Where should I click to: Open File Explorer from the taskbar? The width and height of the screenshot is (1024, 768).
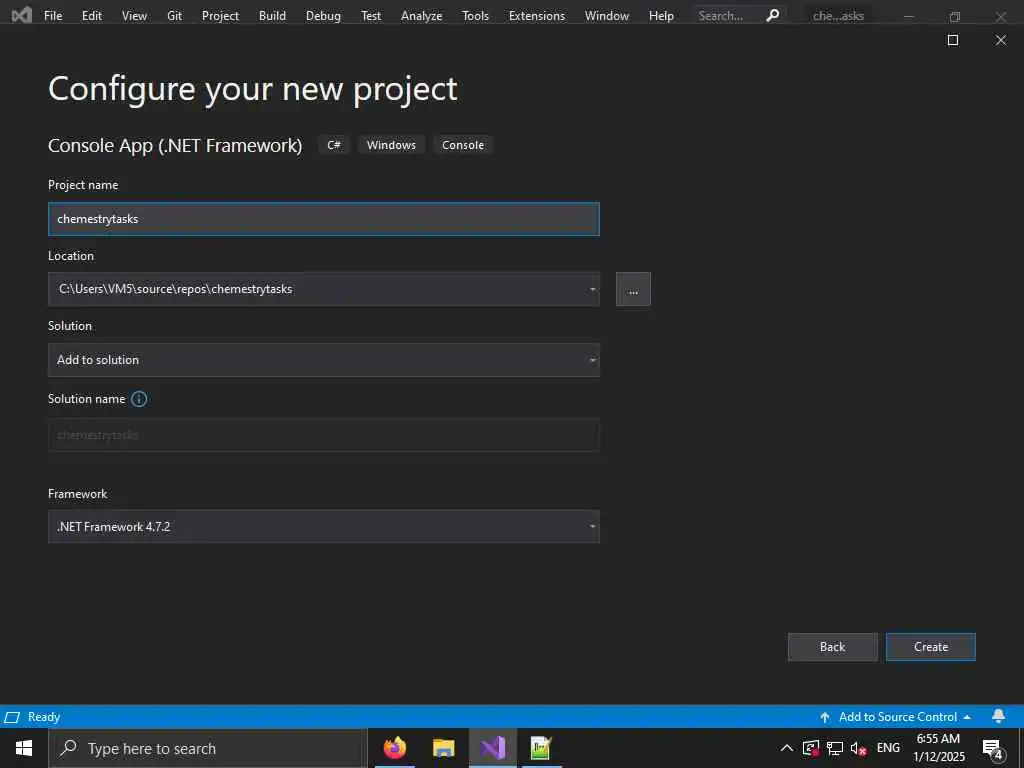[443, 748]
